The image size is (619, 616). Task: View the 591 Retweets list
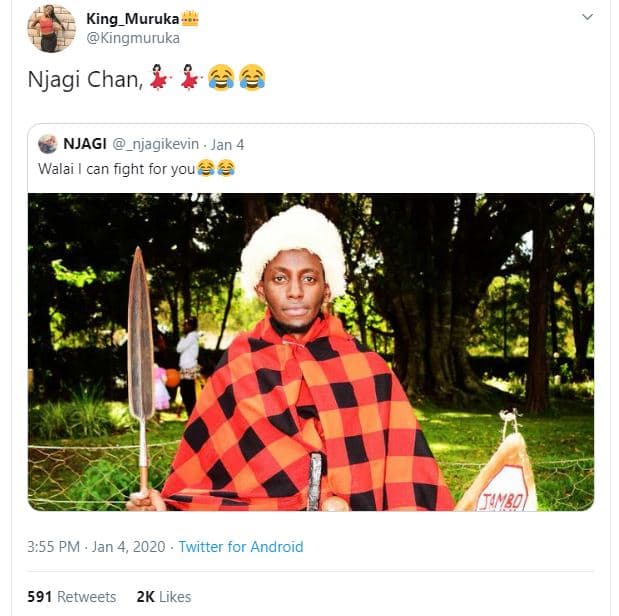(71, 597)
